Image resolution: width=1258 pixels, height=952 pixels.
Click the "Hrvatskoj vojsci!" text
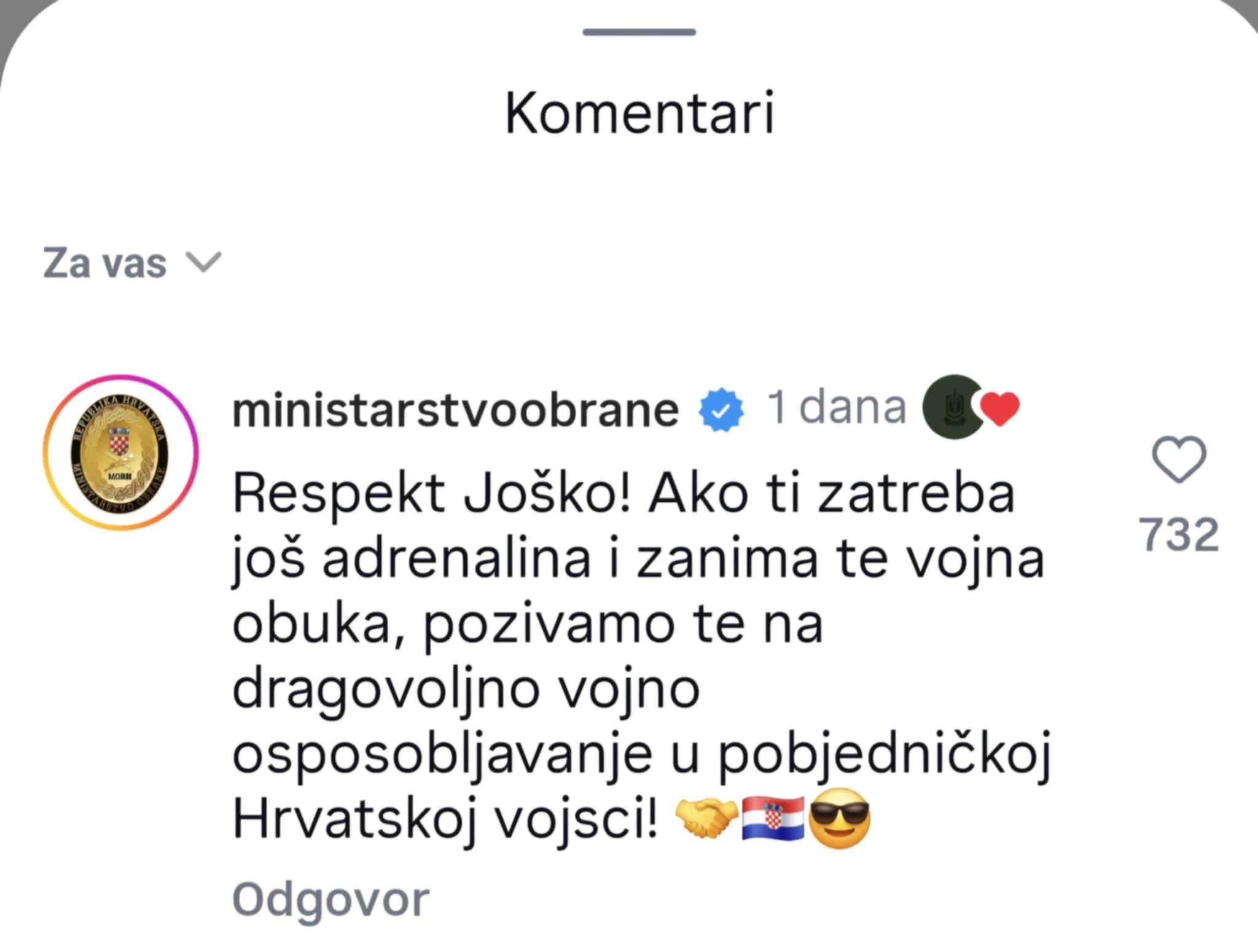click(446, 820)
